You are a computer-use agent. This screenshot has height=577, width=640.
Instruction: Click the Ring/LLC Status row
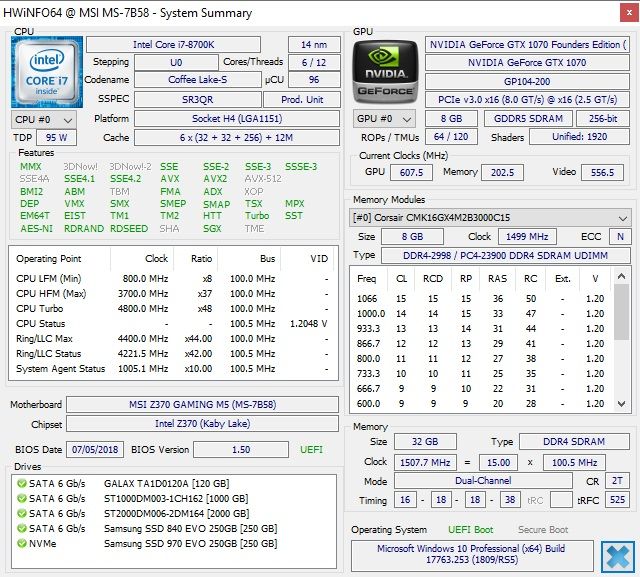coord(173,353)
